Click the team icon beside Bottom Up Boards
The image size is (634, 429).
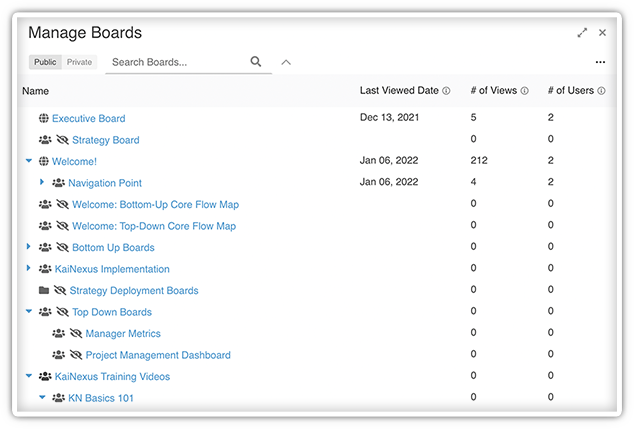tap(45, 247)
